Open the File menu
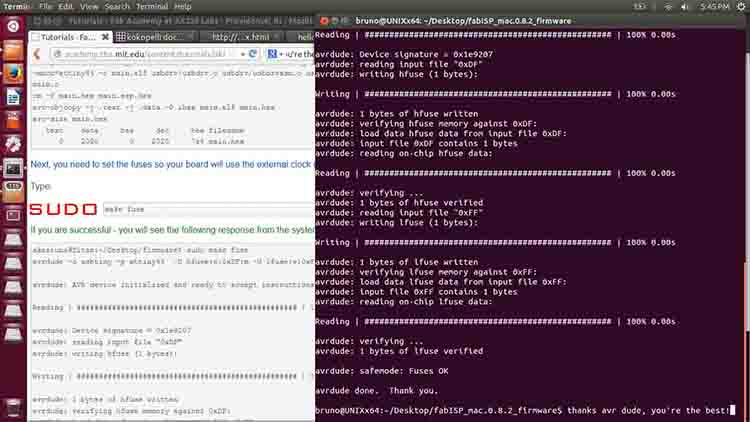Image resolution: width=750 pixels, height=422 pixels. 45,7
